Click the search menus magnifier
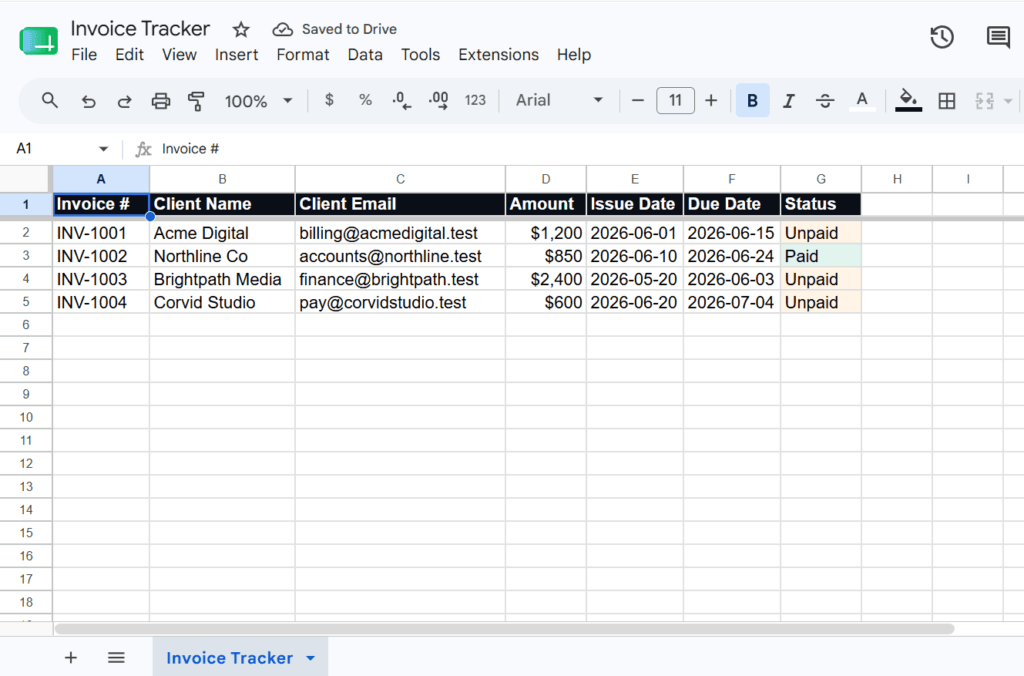Screen dimensions: 1024x676 50,101
